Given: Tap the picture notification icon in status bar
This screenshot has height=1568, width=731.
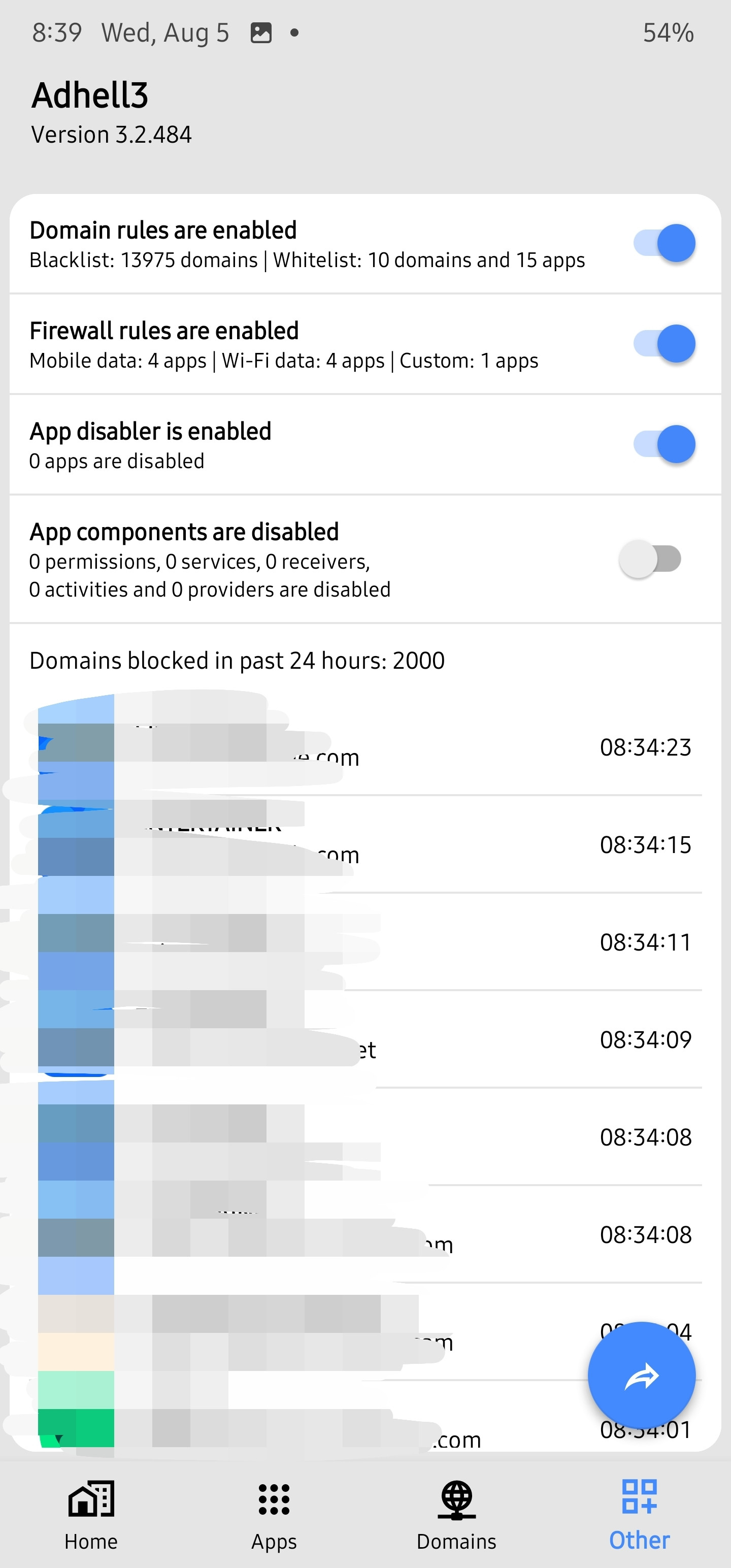Looking at the screenshot, I should pos(261,32).
